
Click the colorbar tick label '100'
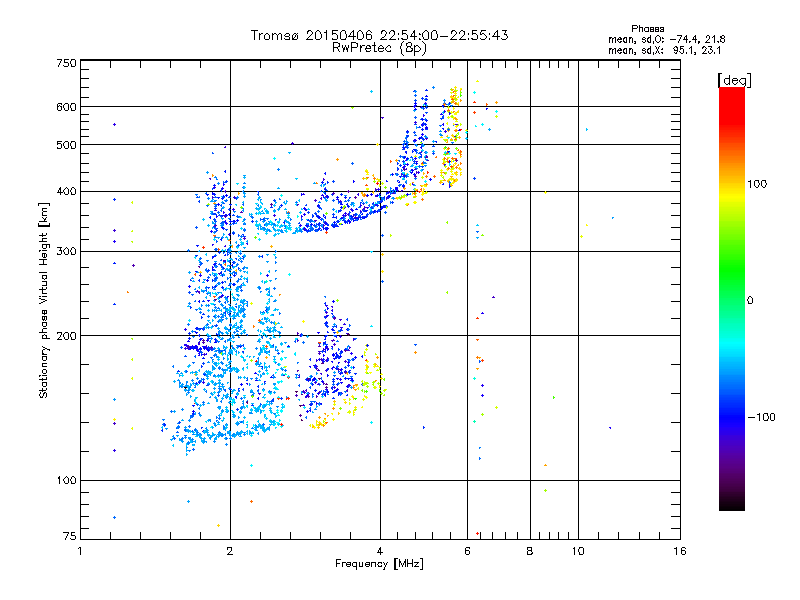coord(757,184)
